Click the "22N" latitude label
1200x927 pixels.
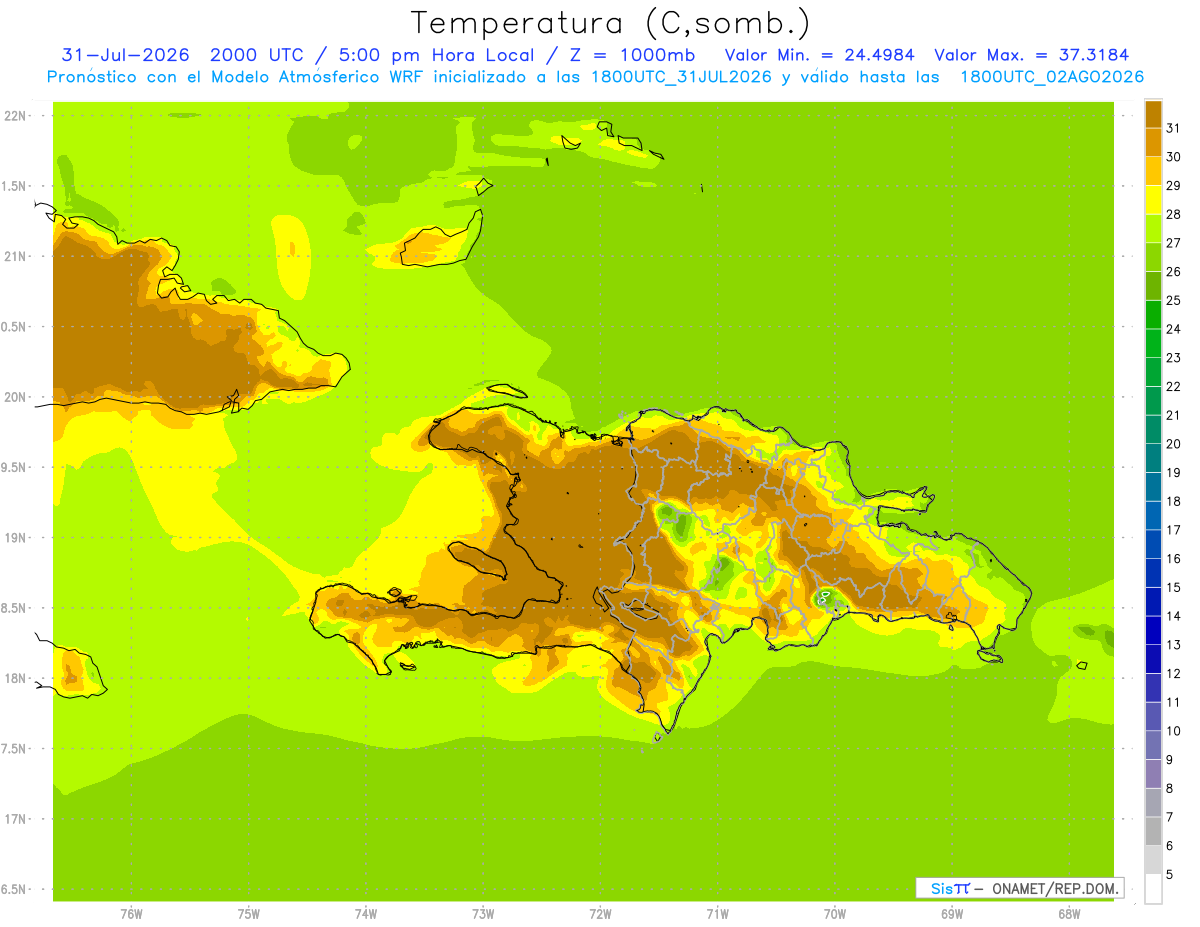point(15,115)
